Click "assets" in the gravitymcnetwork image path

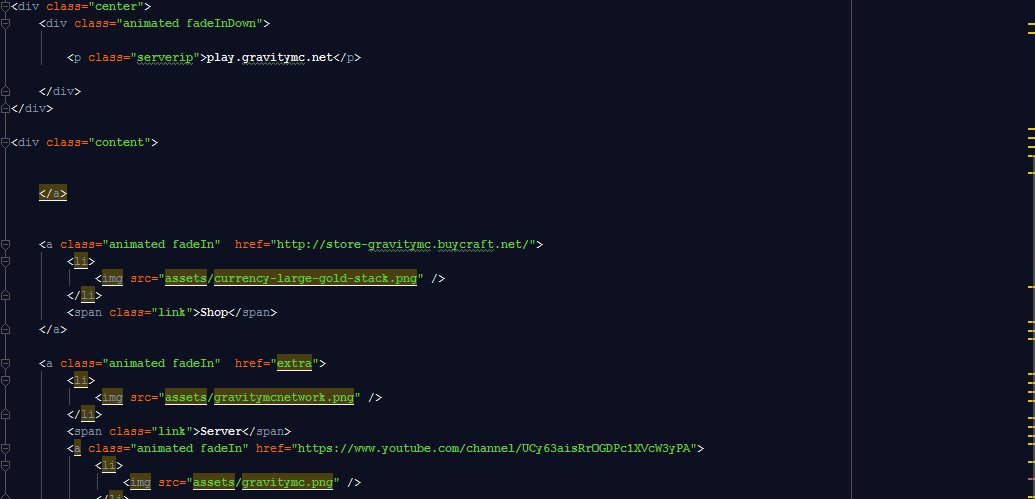186,397
